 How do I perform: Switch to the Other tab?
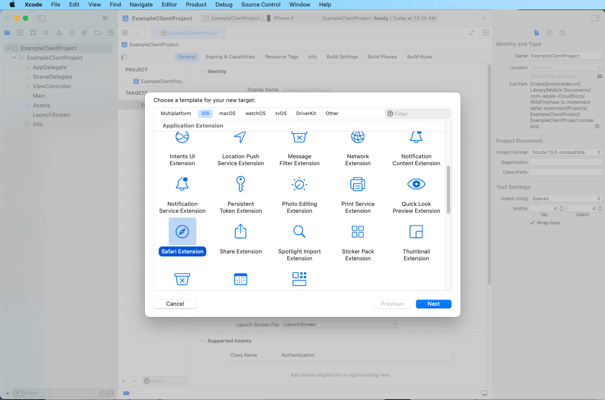click(332, 113)
